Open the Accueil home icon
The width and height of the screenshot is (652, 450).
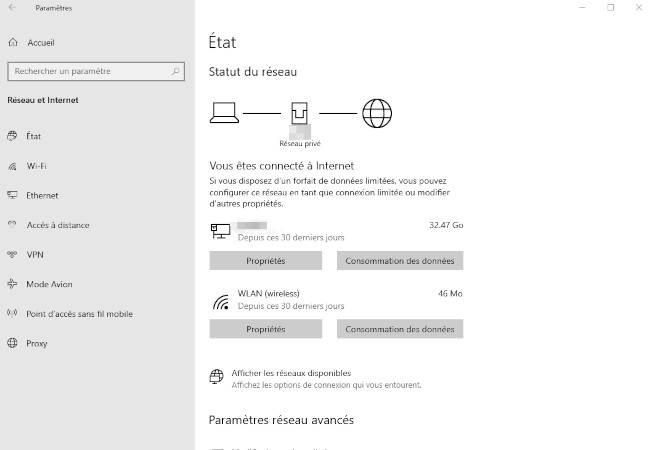coord(13,42)
